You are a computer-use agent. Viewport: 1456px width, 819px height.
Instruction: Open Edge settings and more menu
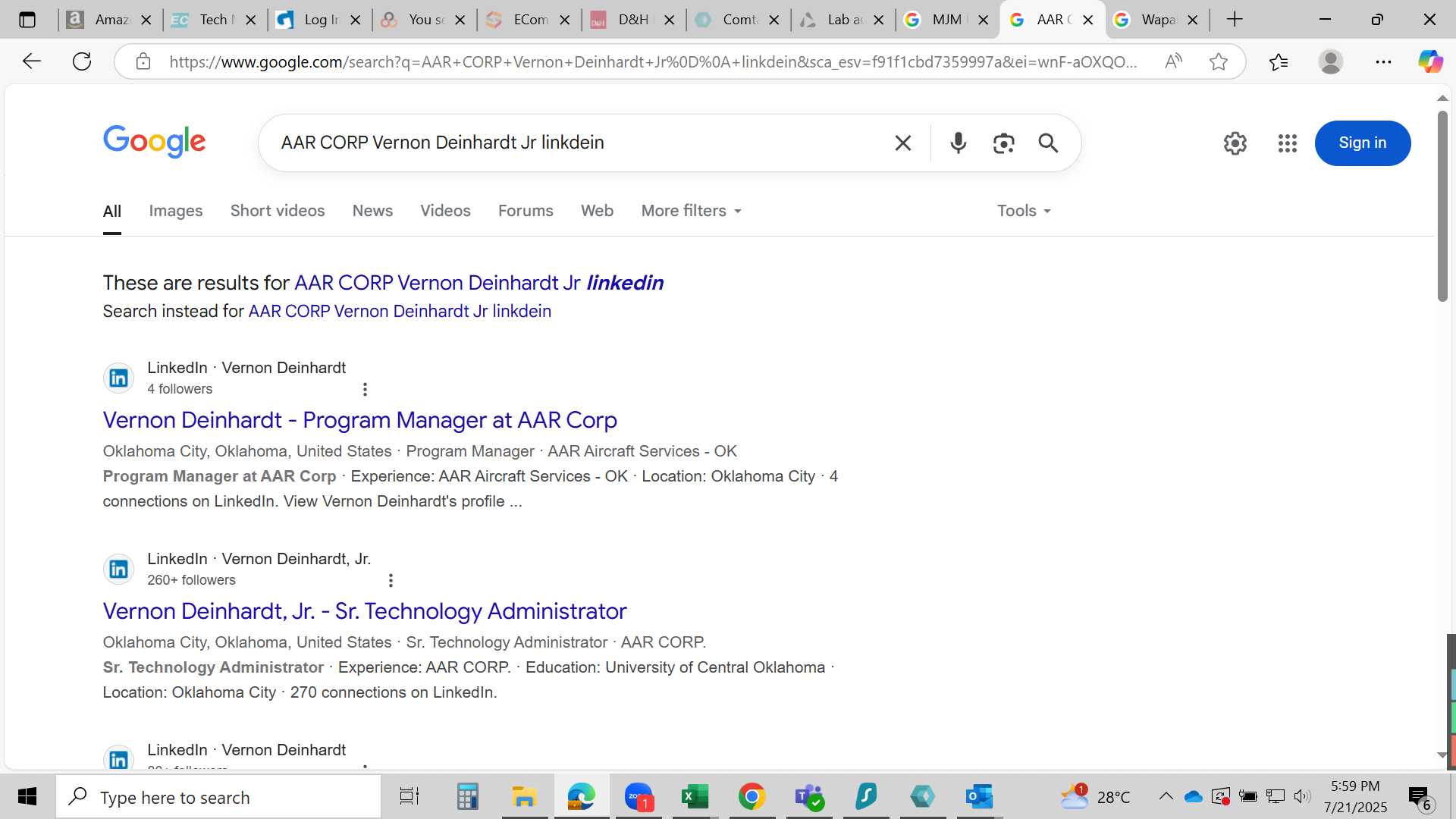click(1383, 61)
